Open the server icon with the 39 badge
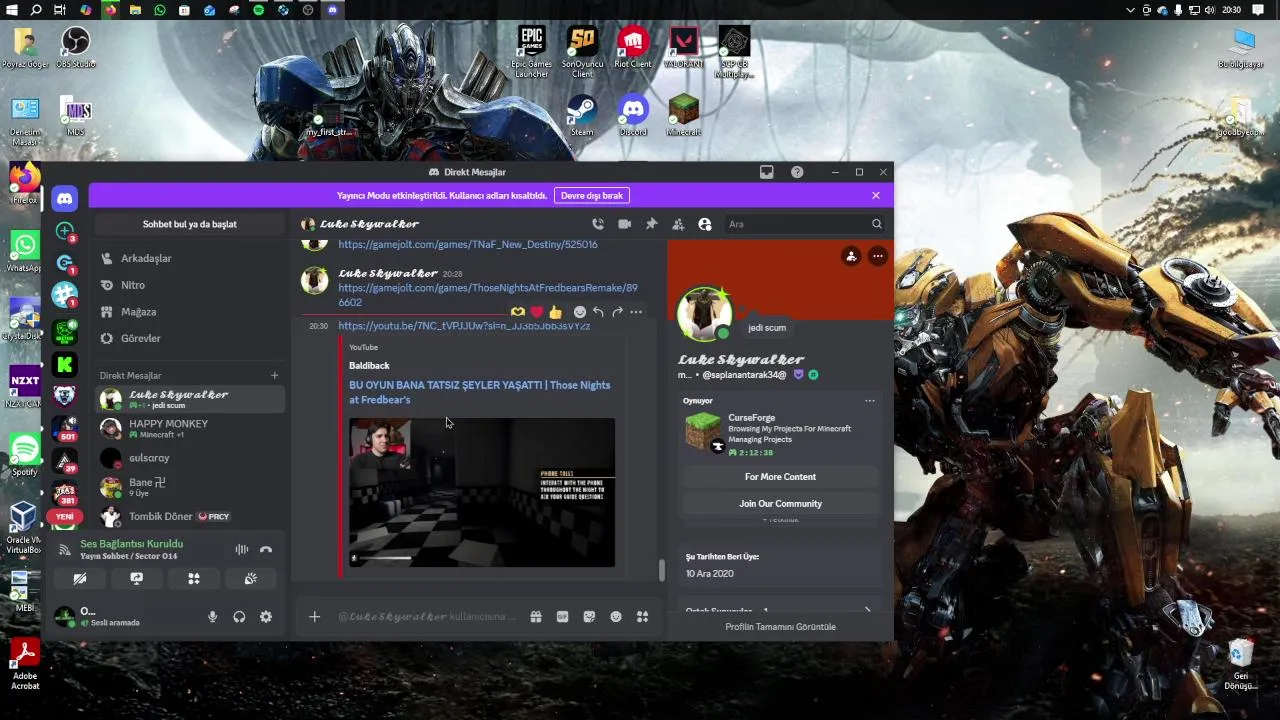1280x720 pixels. tap(64, 462)
